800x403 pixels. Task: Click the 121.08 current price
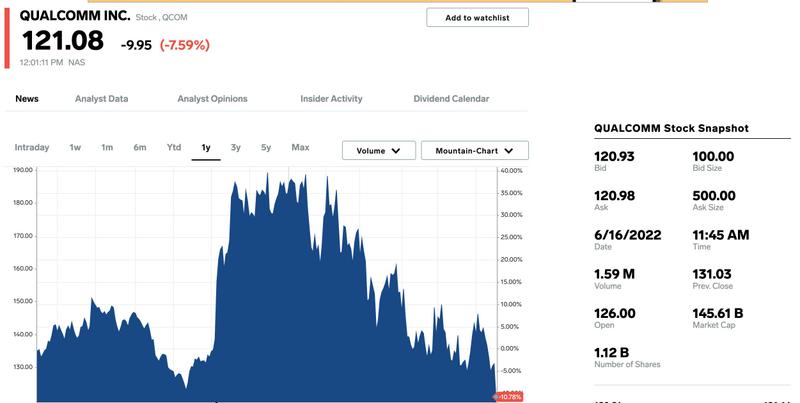click(63, 41)
